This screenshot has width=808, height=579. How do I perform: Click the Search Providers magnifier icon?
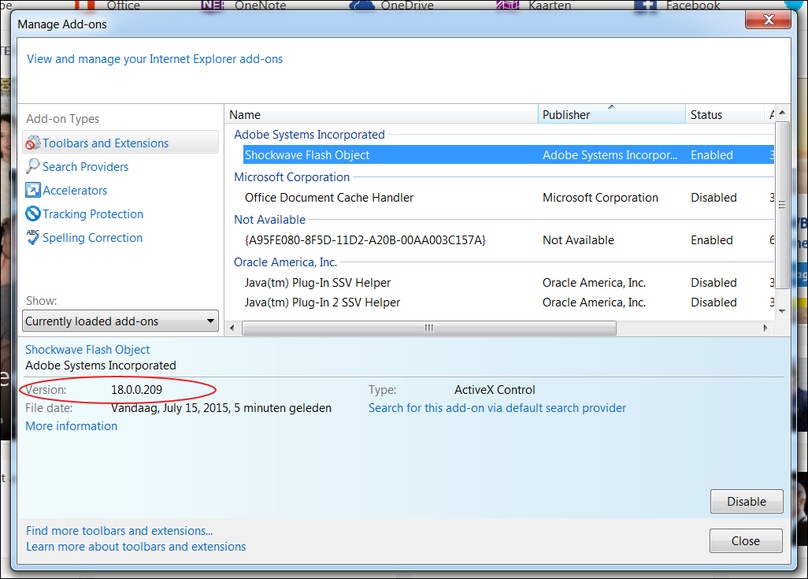tap(33, 167)
